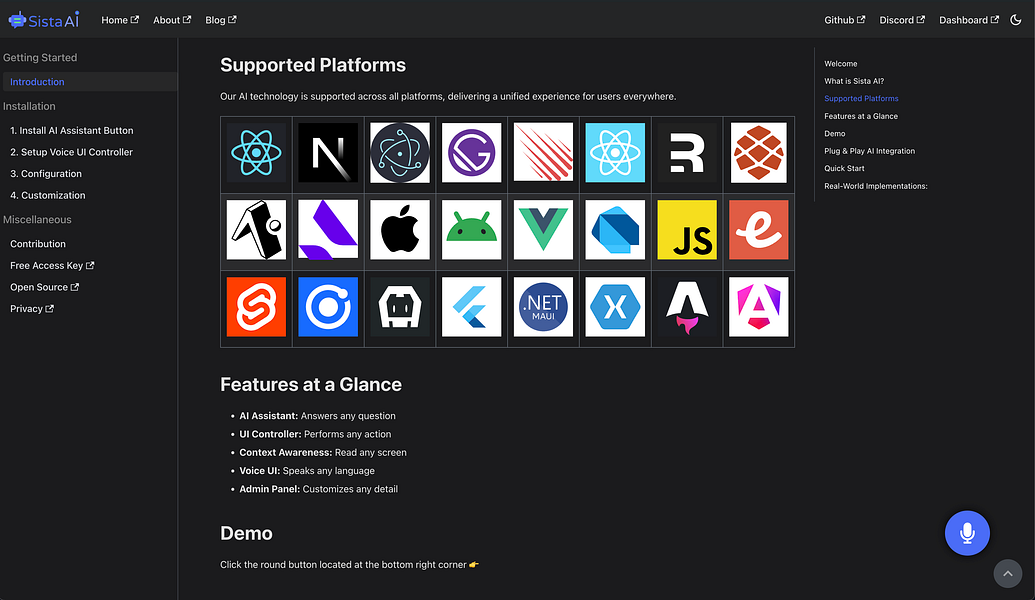The width and height of the screenshot is (1035, 600).
Task: Click the Flutter logo tile
Action: [471, 307]
